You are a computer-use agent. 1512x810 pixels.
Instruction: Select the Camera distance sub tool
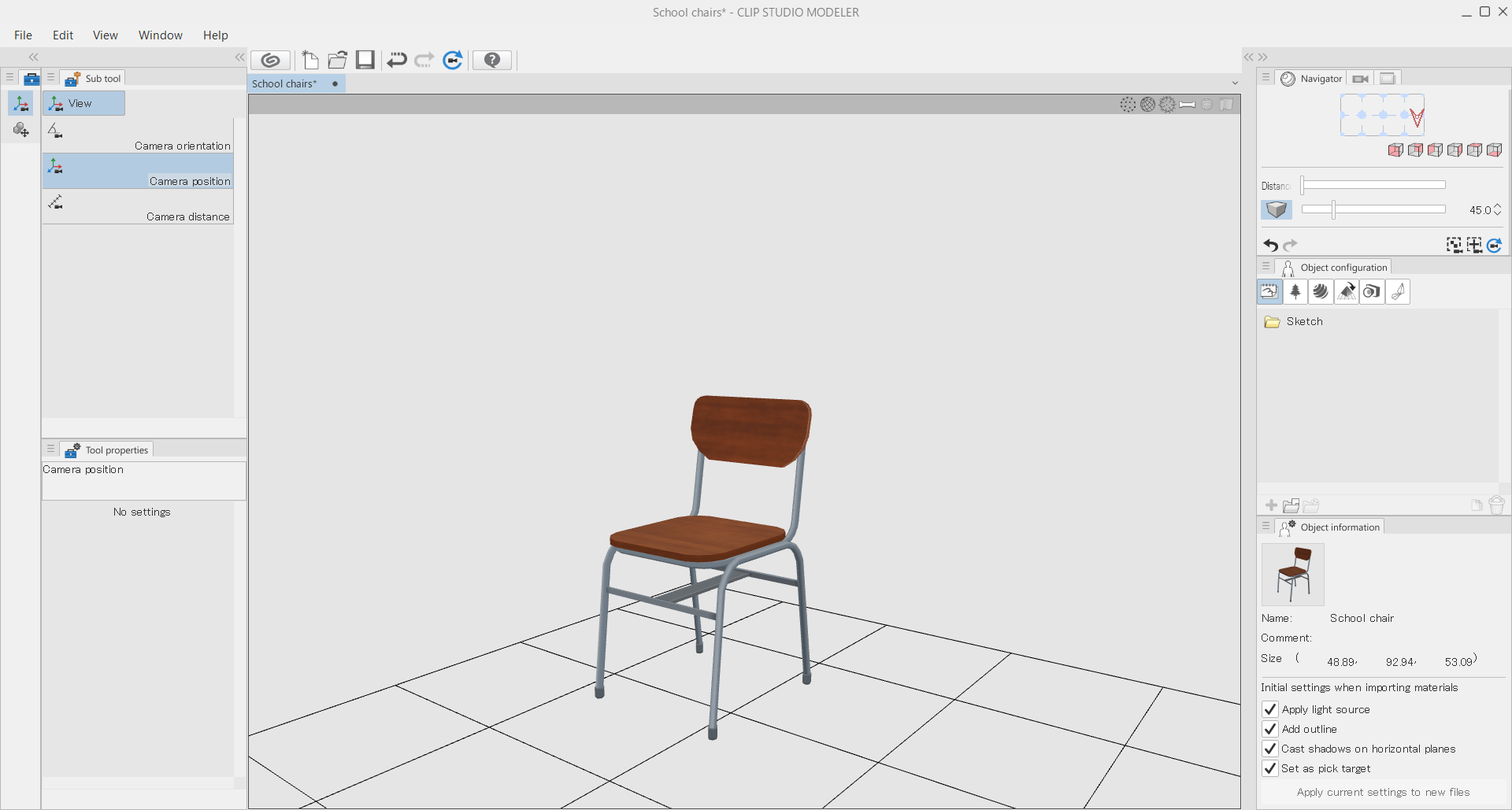pos(139,207)
